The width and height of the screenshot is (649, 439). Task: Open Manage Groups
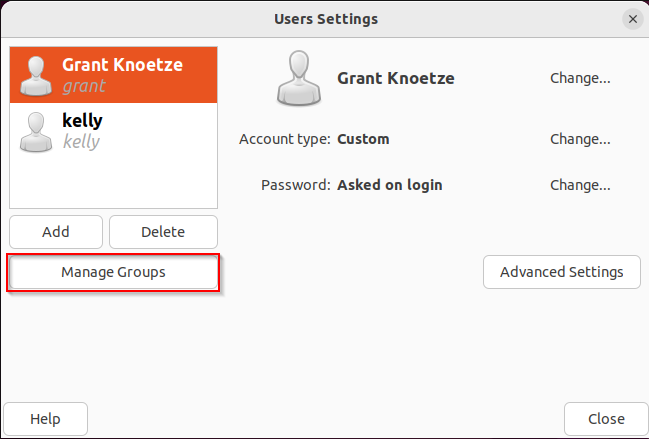pyautogui.click(x=113, y=272)
